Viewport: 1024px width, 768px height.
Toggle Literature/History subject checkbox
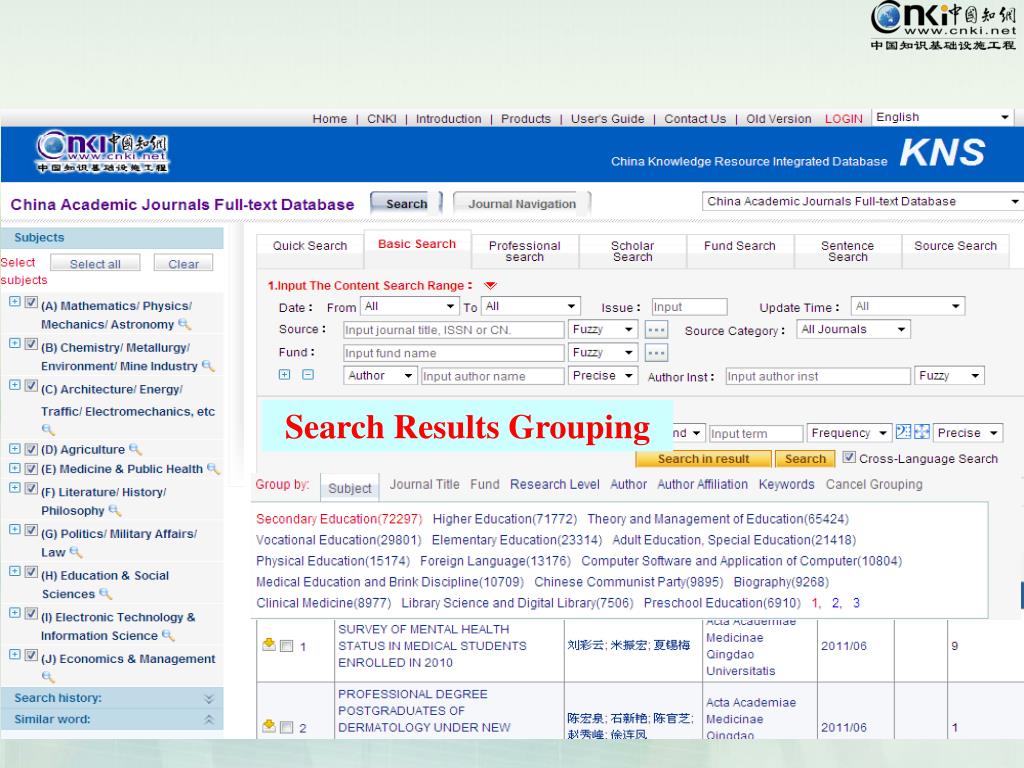(x=31, y=488)
